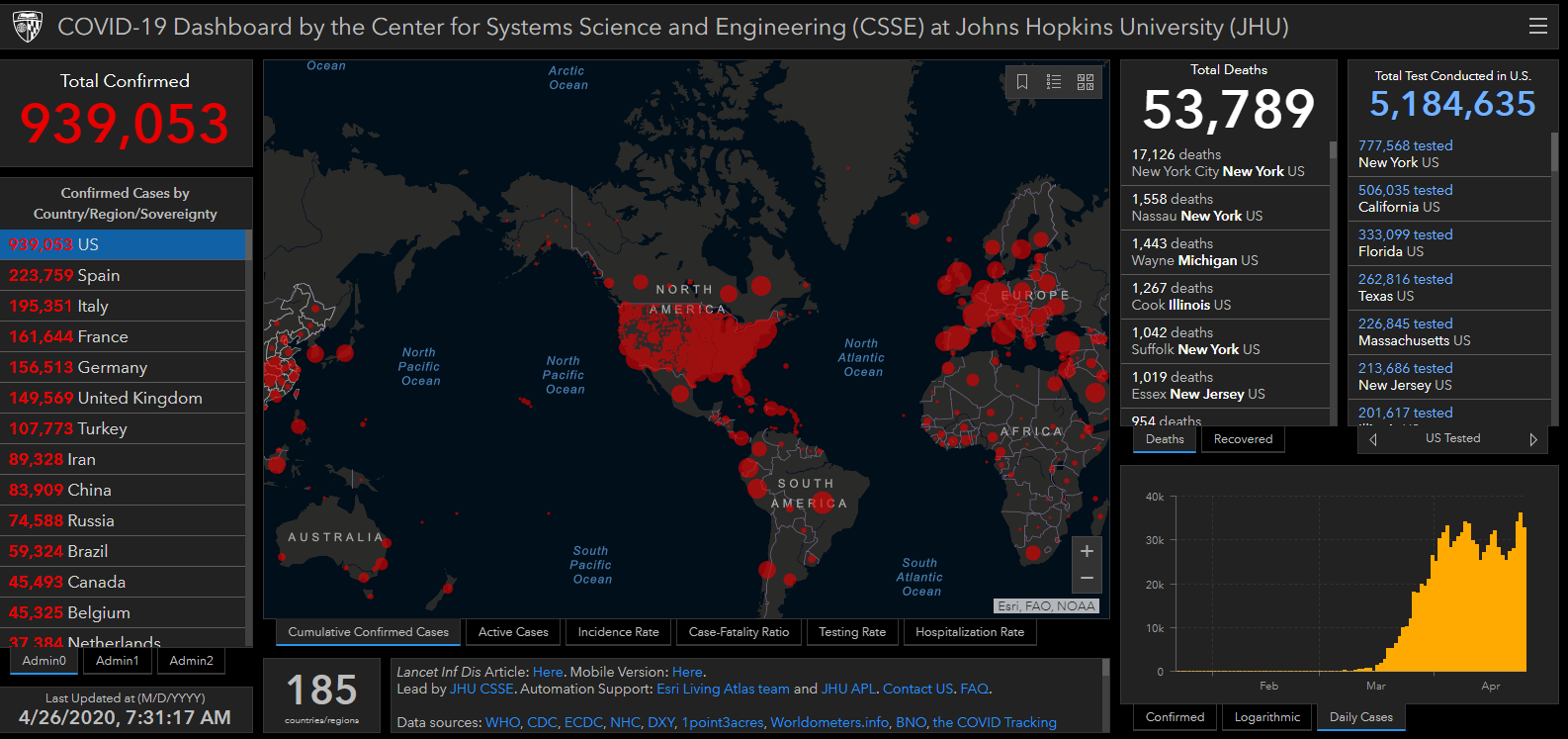Viewport: 1568px width, 739px height.
Task: Click the Johns Hopkins shield logo
Action: coord(28,27)
